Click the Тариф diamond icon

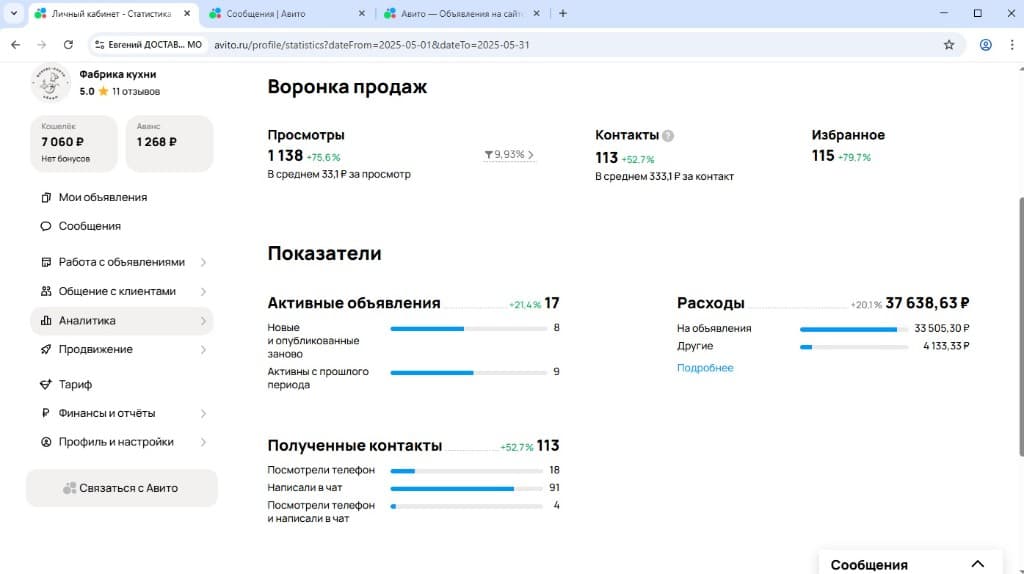pos(46,385)
